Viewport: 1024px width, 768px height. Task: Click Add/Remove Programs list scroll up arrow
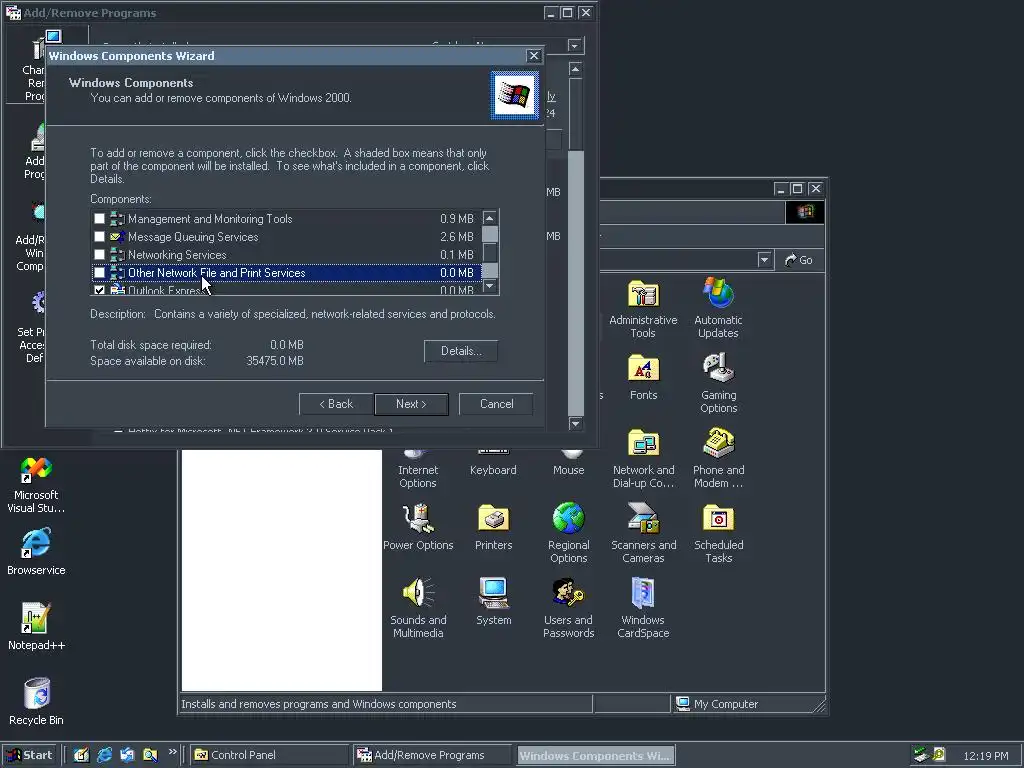point(575,69)
